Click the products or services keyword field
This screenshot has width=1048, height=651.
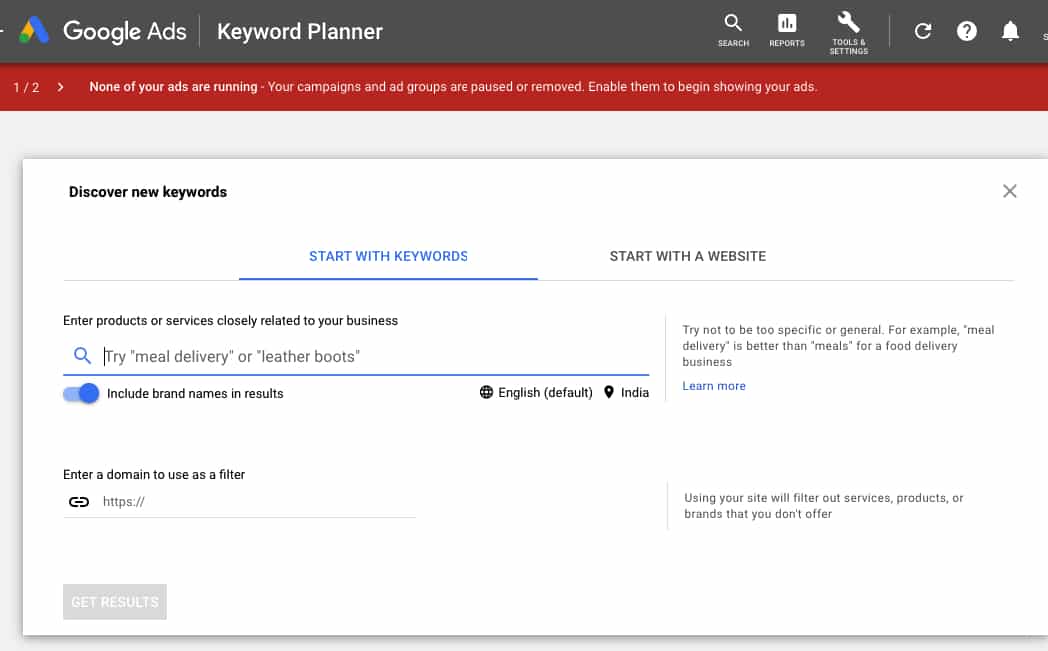pos(356,356)
